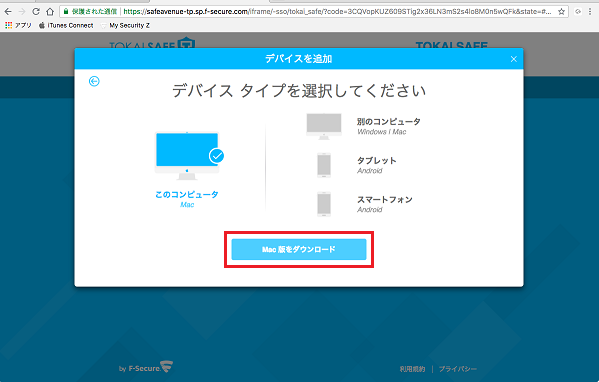Open the browser home page icon

click(x=50, y=12)
